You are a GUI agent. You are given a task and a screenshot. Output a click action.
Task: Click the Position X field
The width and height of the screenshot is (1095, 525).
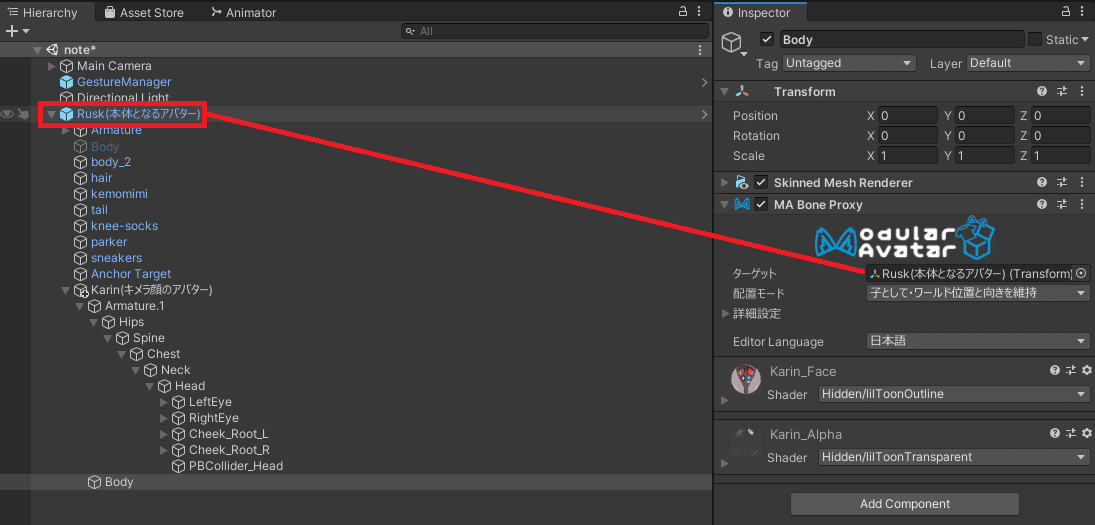[x=908, y=116]
